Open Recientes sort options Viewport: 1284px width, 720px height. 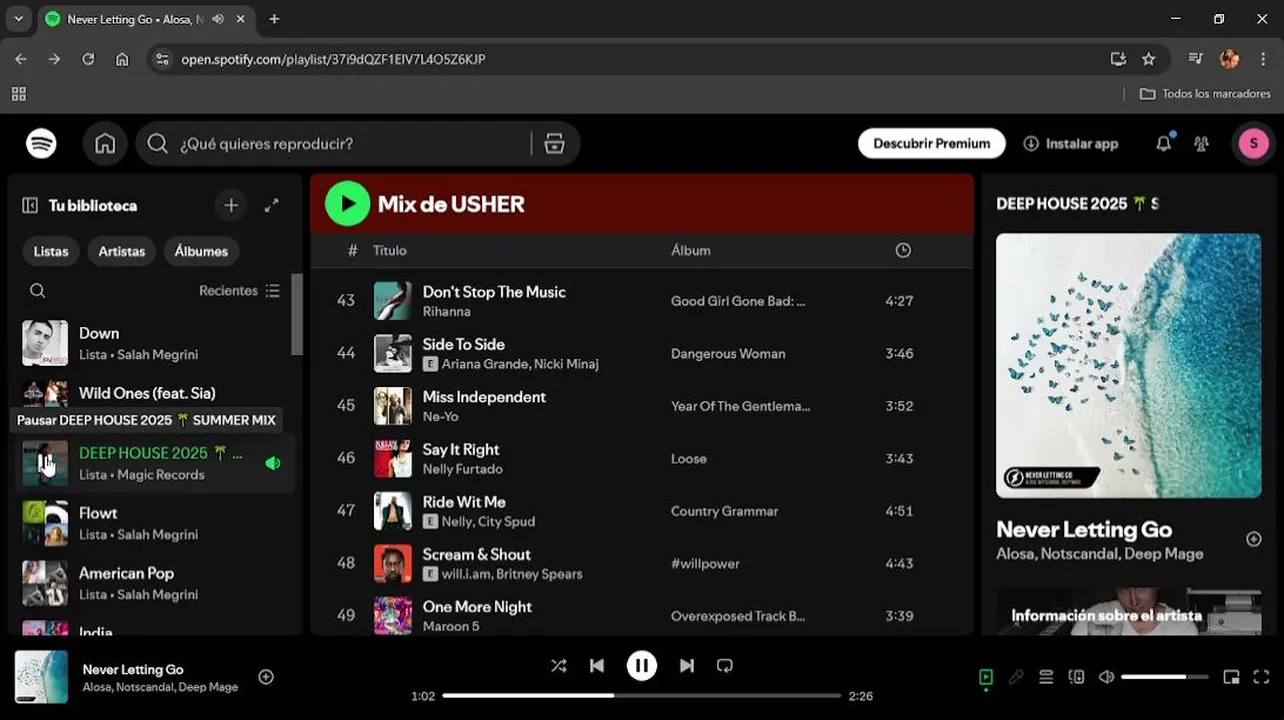click(240, 291)
